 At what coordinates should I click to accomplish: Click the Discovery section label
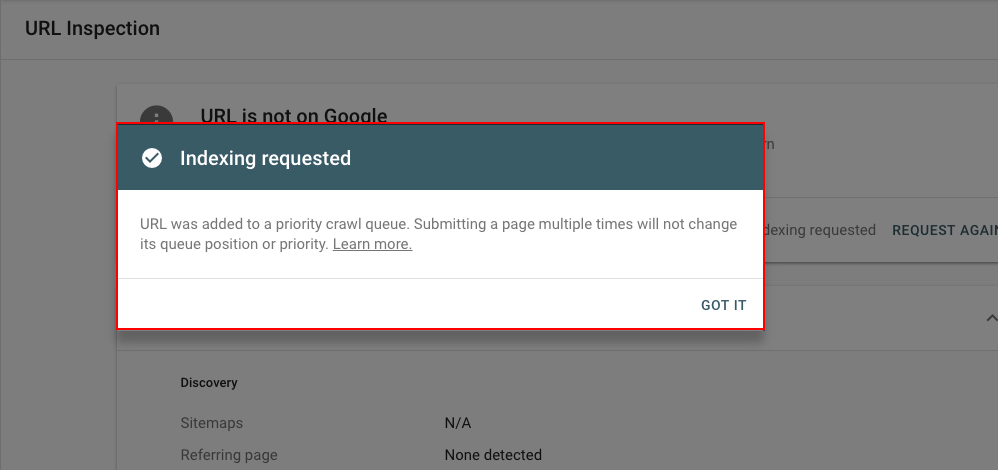click(209, 383)
